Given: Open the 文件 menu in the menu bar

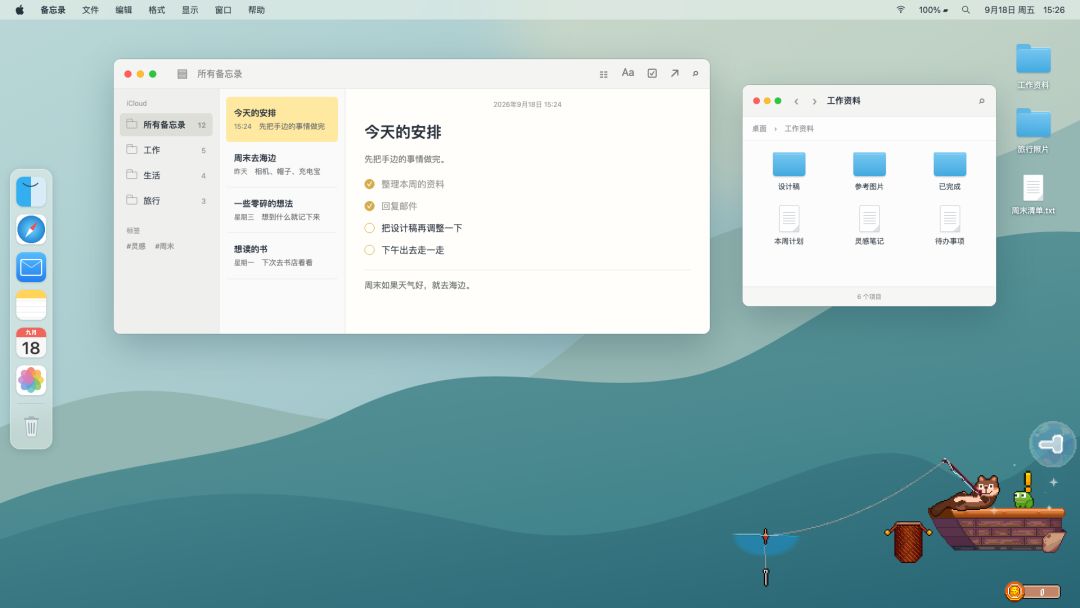Looking at the screenshot, I should pos(90,10).
